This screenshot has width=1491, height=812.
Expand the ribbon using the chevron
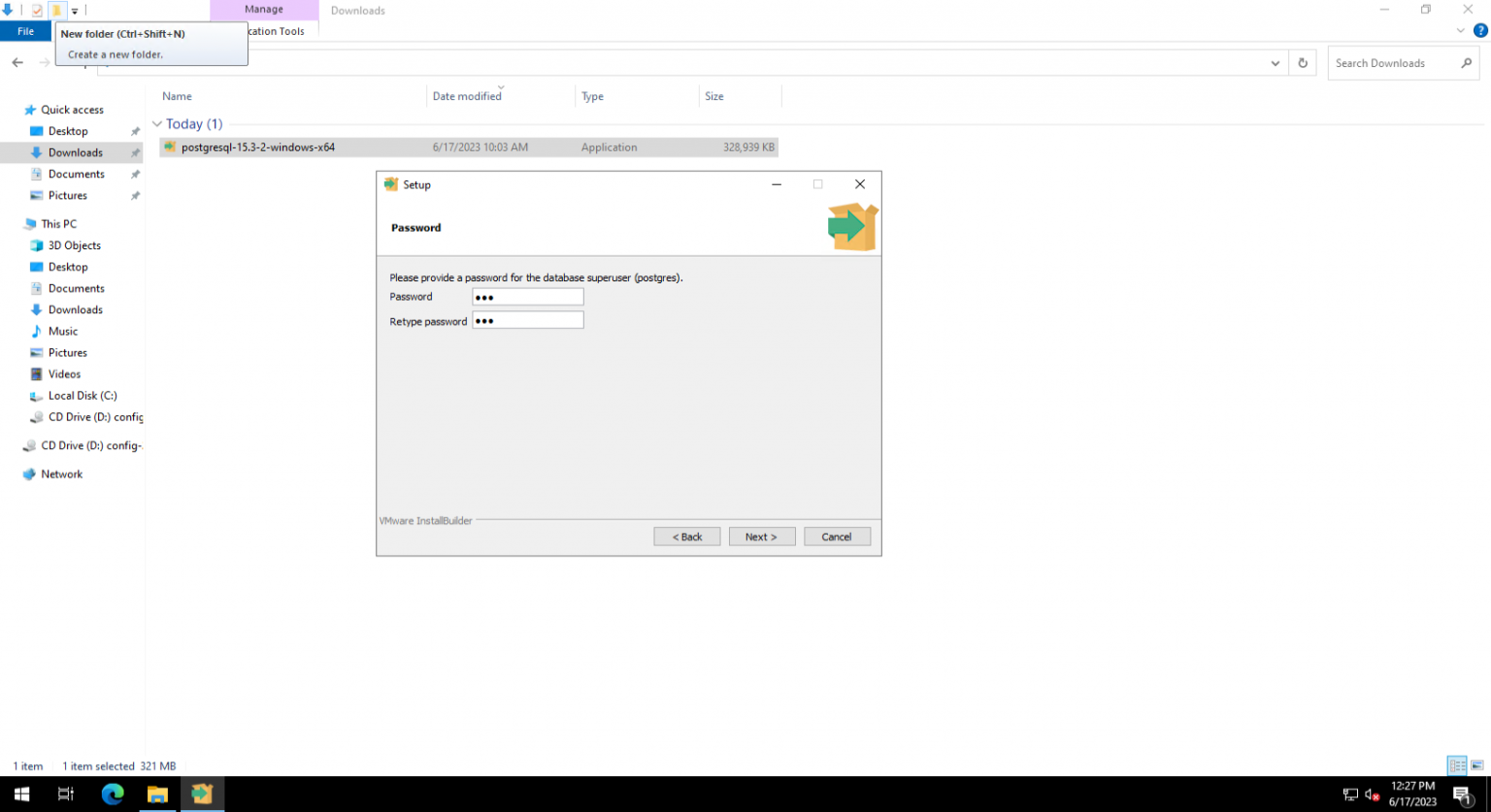(1461, 31)
